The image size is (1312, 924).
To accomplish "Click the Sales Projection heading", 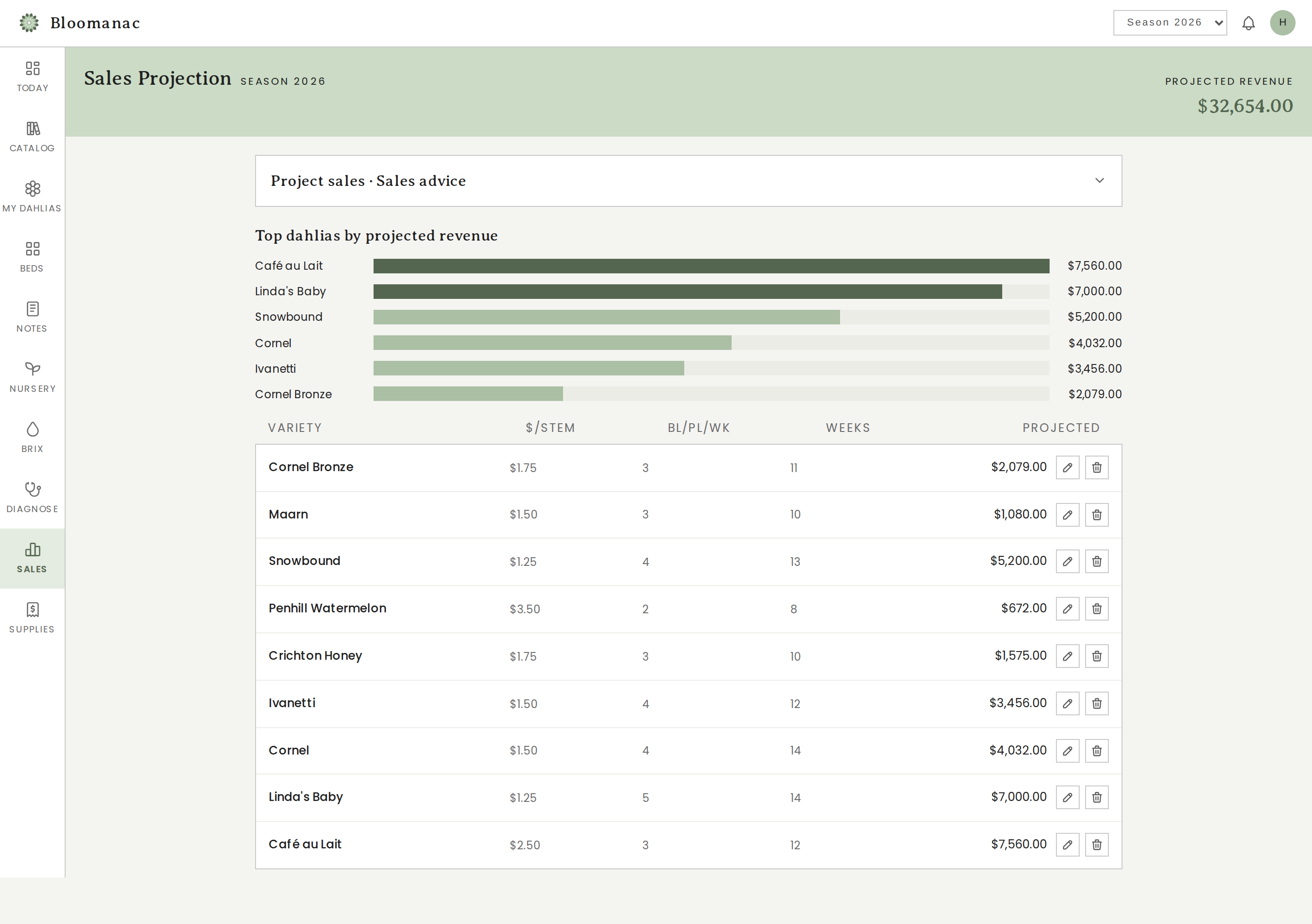I will (x=158, y=78).
